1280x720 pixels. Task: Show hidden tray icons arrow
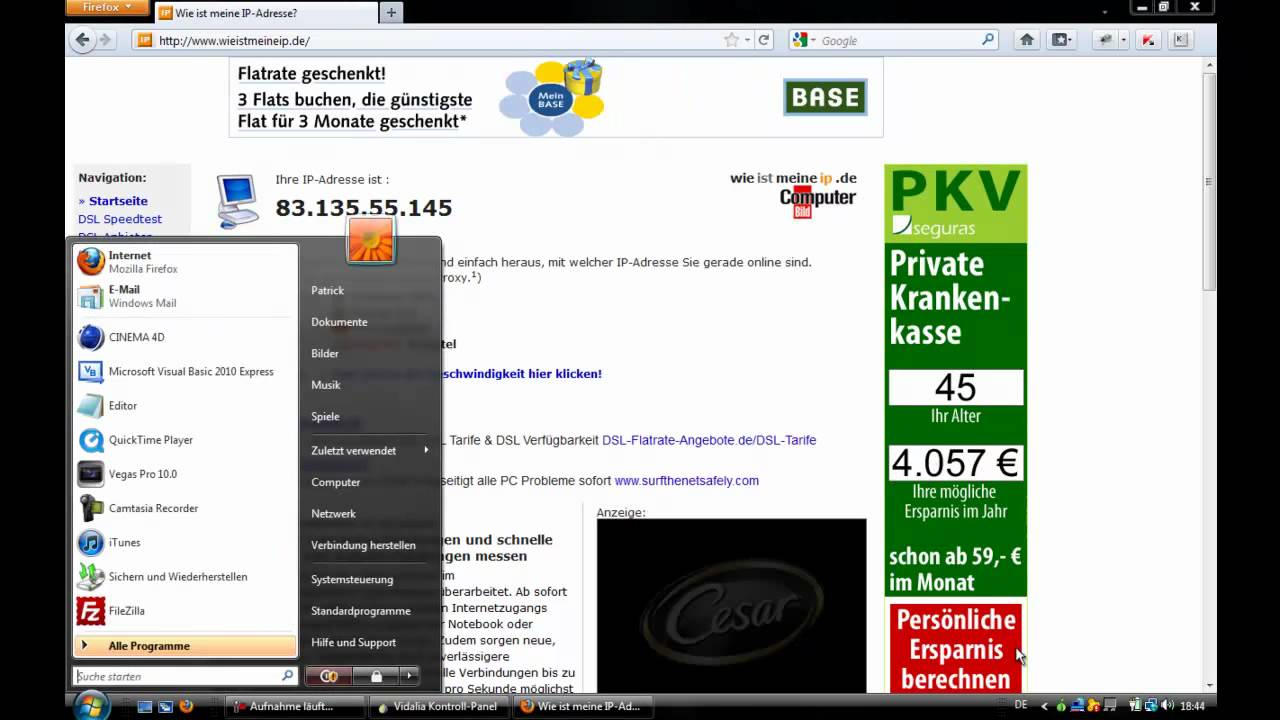1045,706
